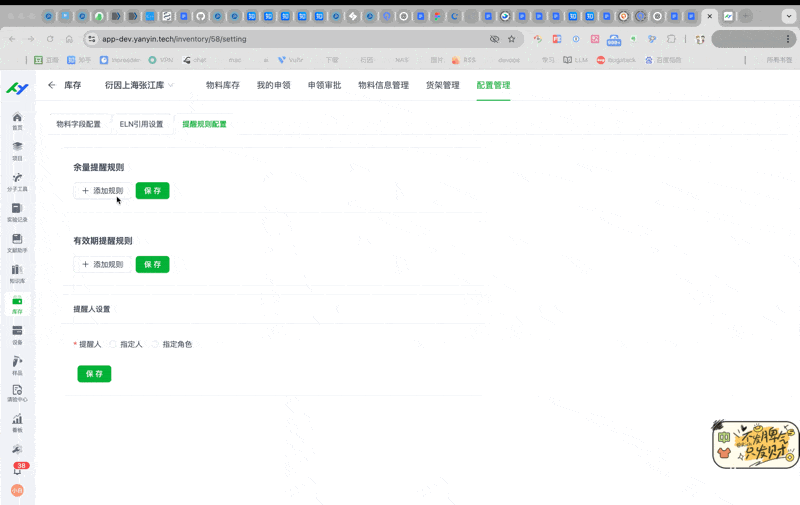Open 申领审批 menu item
Image resolution: width=800 pixels, height=505 pixels.
324,86
